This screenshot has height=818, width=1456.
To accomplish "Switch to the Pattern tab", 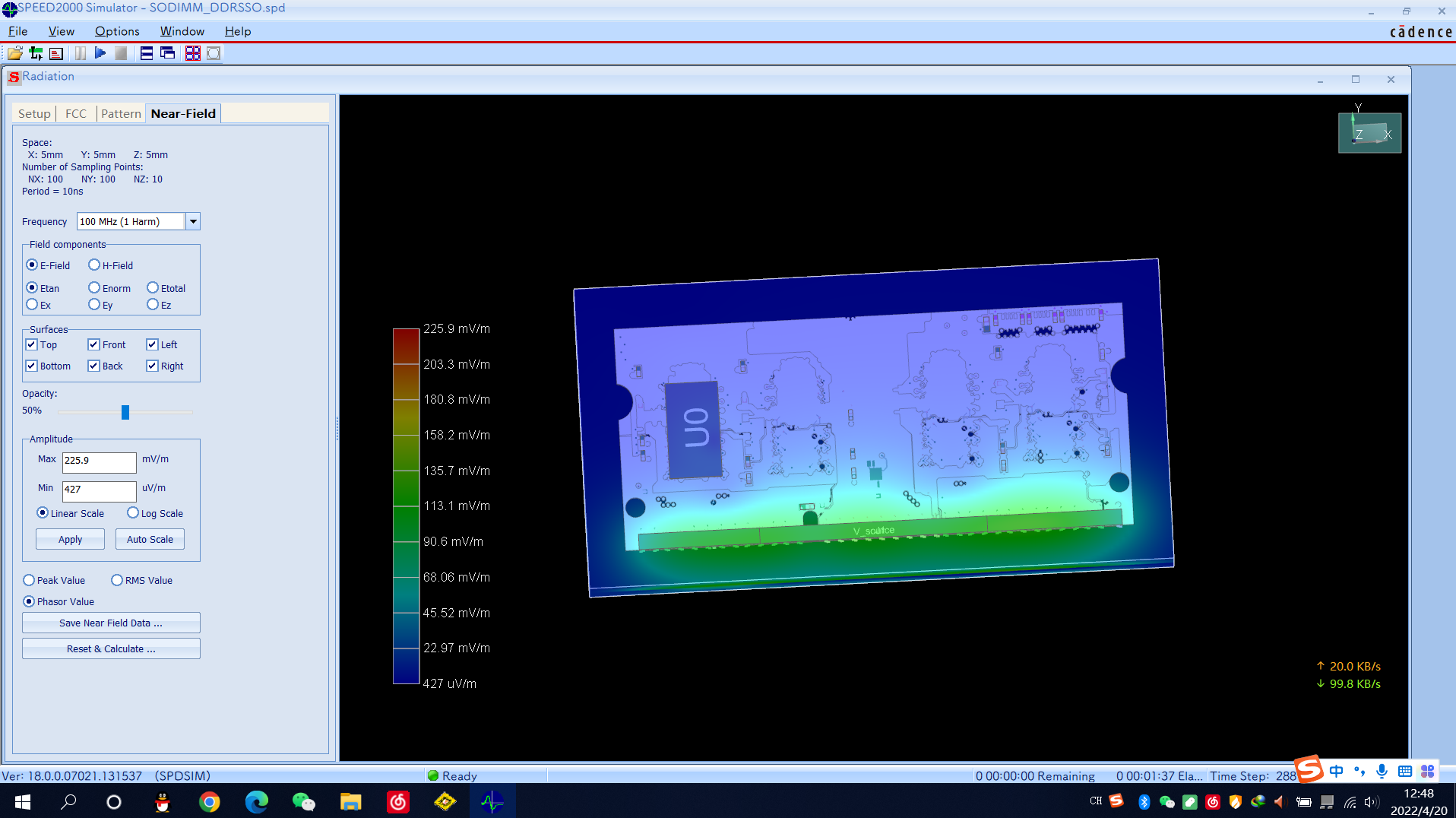I will (x=121, y=114).
